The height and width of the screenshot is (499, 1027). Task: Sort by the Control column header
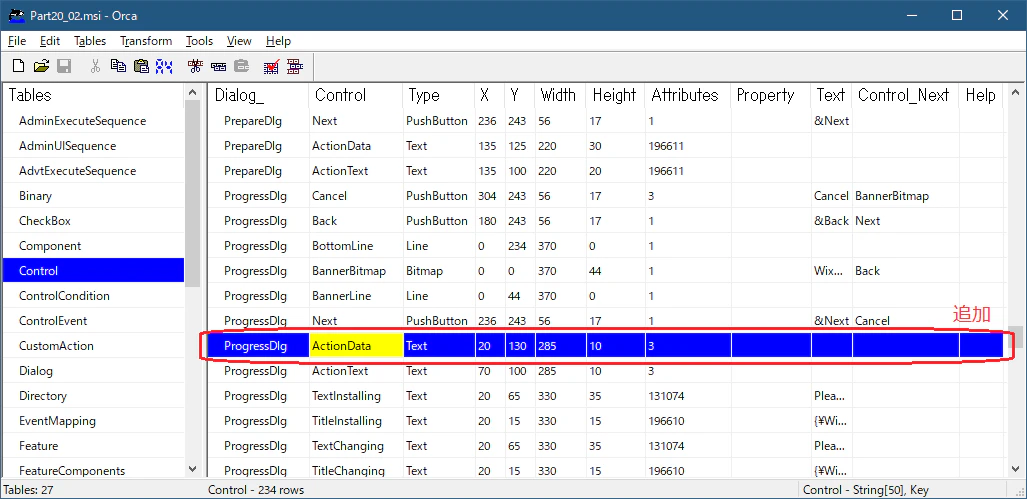[356, 95]
